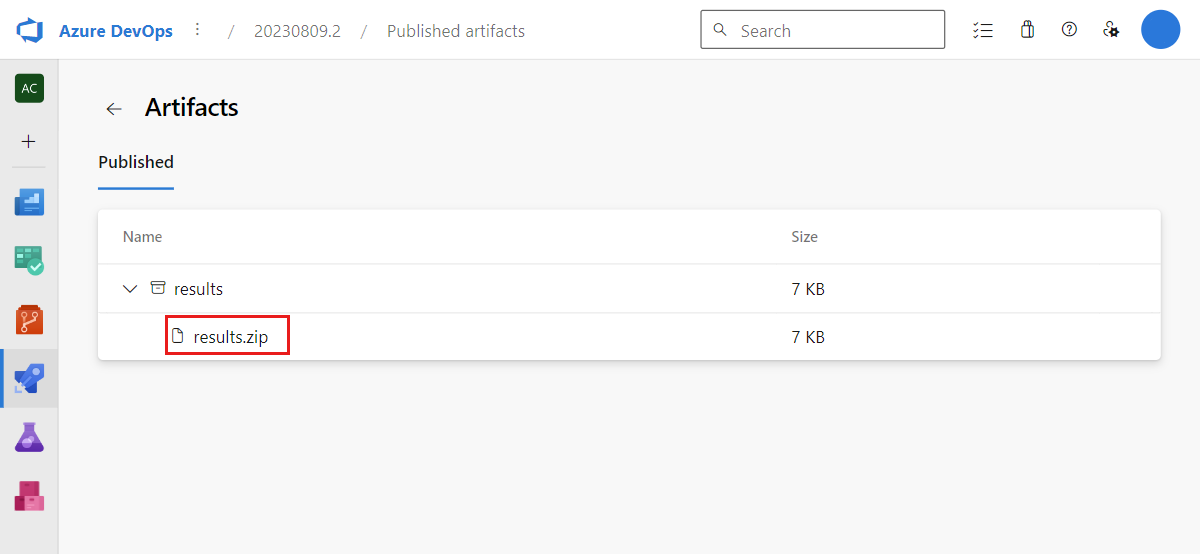
Task: Click the plus icon to add new
Action: tap(29, 142)
